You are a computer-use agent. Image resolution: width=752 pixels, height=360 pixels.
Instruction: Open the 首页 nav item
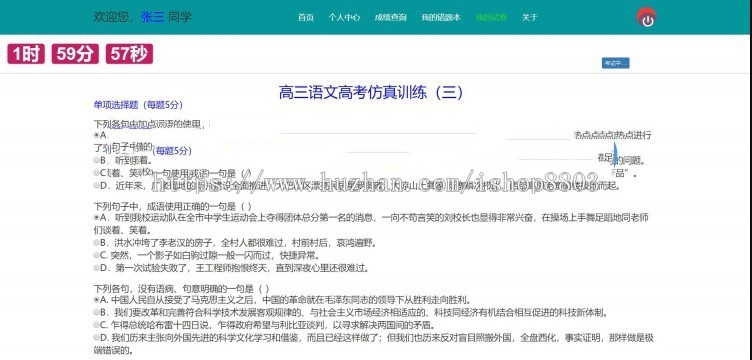(x=306, y=18)
